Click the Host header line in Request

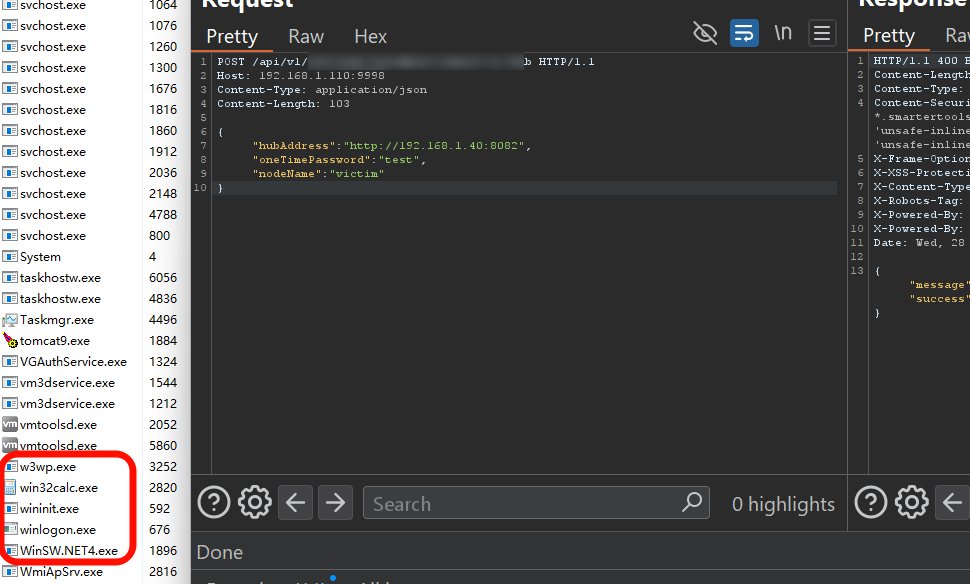click(x=301, y=75)
